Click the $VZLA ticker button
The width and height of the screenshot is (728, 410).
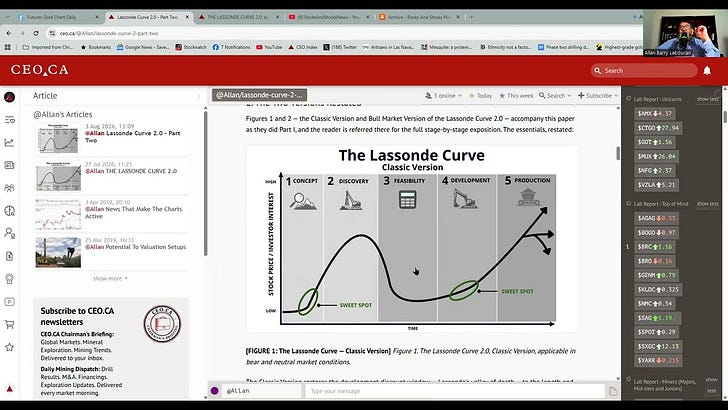[656, 184]
